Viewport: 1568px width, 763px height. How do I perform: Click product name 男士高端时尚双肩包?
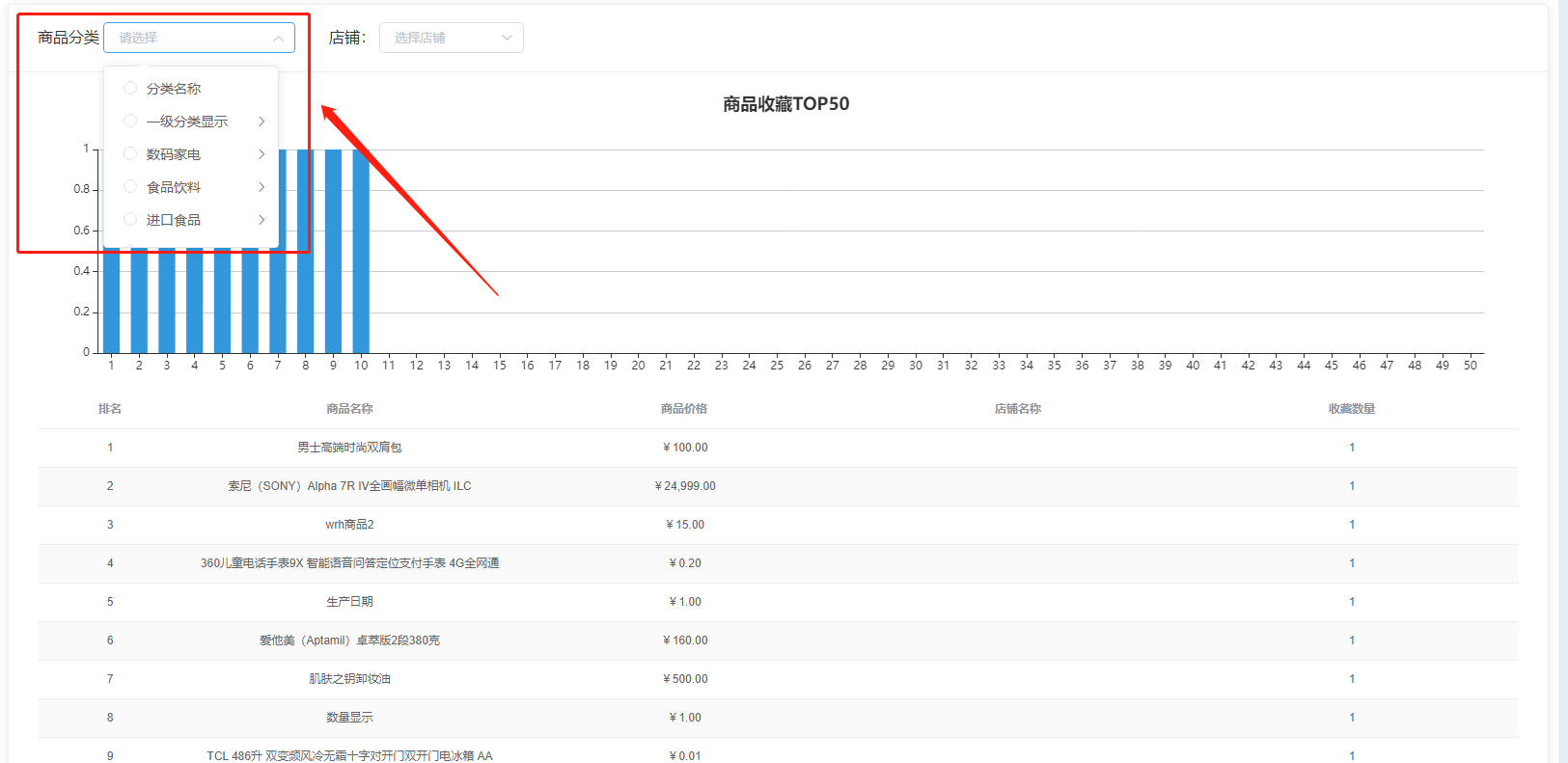tap(349, 448)
